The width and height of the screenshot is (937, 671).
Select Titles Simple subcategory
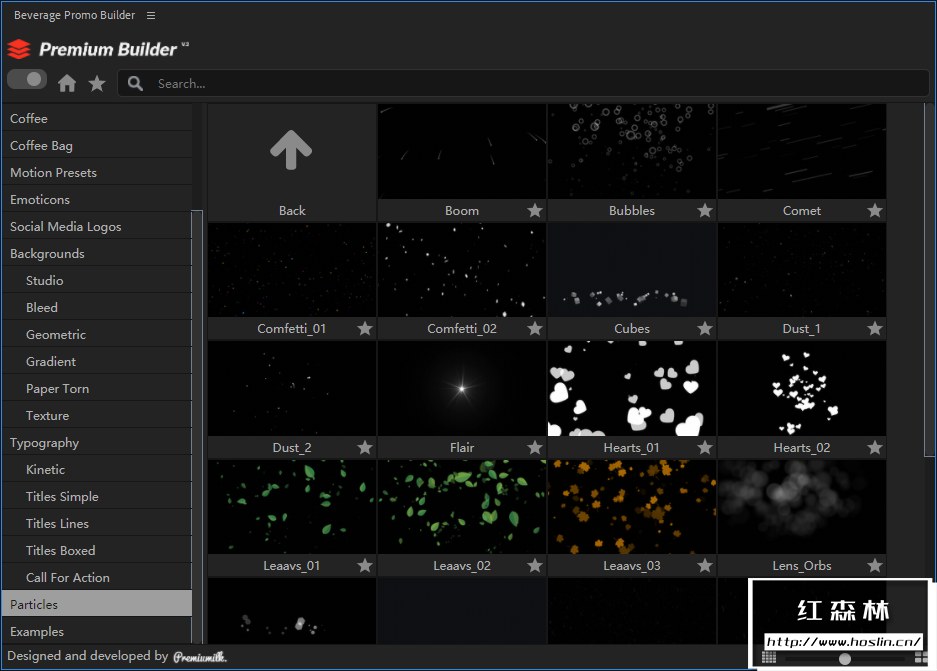tap(97, 497)
